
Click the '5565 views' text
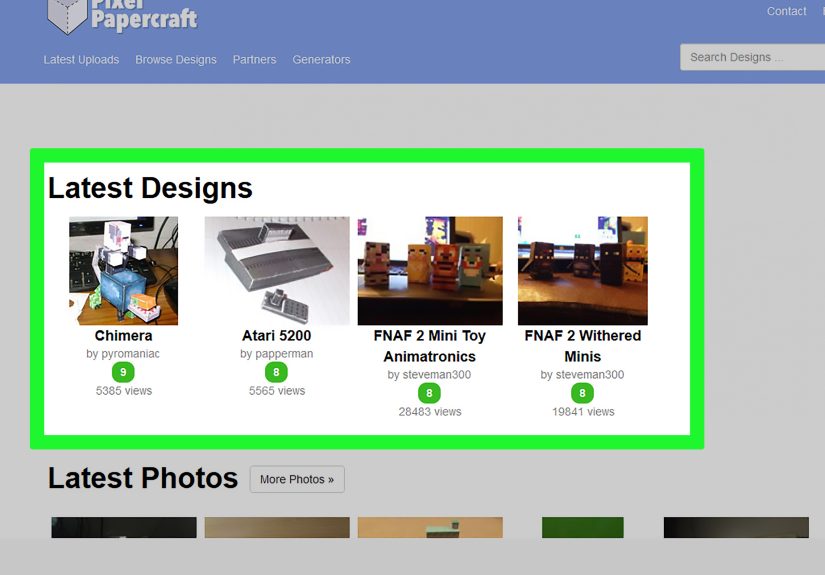277,391
